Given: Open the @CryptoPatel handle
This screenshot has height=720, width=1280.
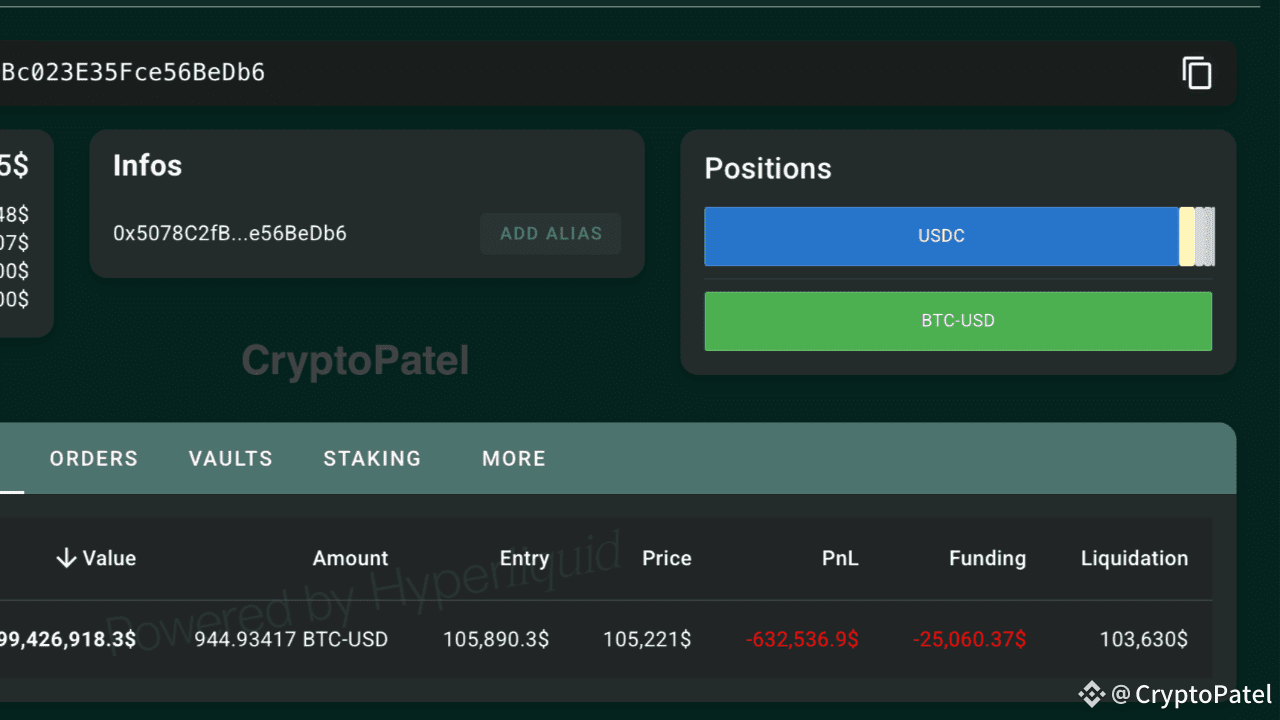Looking at the screenshot, I should click(1192, 694).
